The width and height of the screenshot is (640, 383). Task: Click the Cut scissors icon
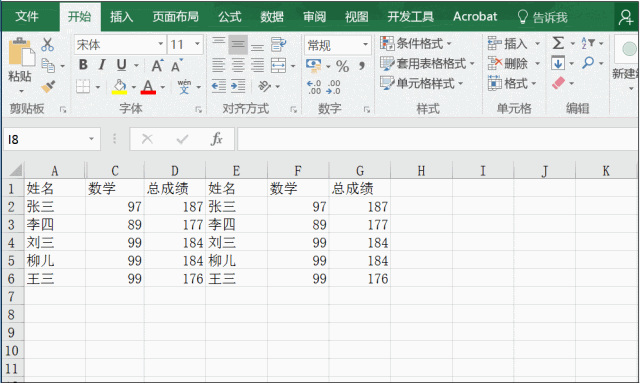[47, 45]
